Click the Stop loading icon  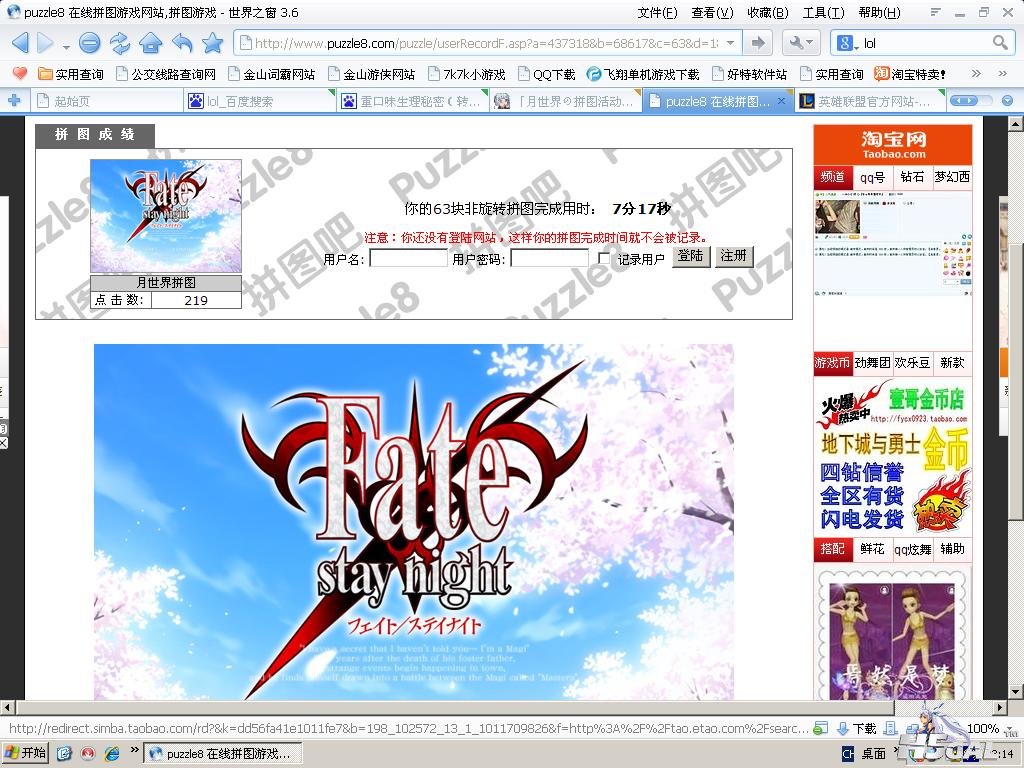click(x=89, y=43)
